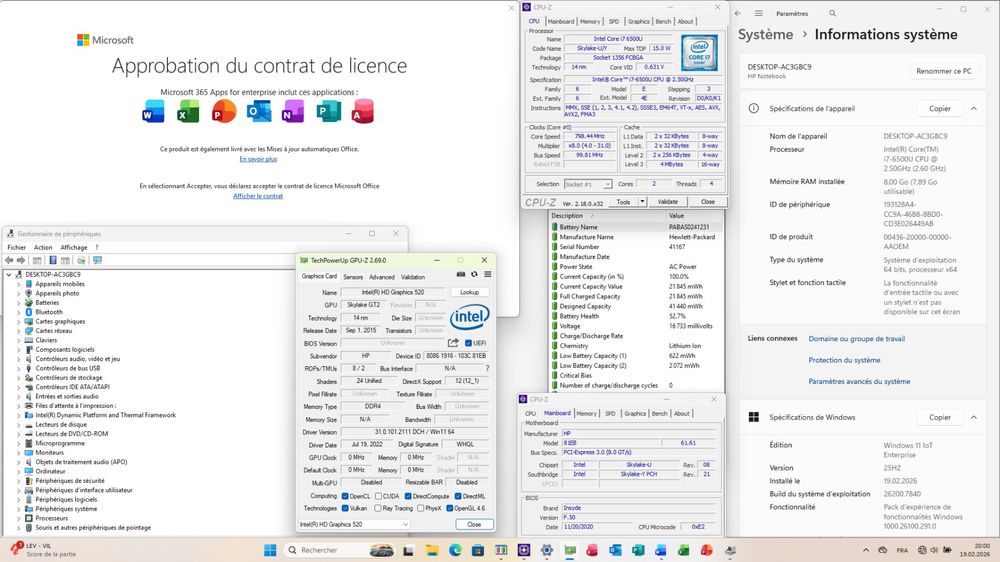The height and width of the screenshot is (562, 1000).
Task: Toggle the CUDA checkbox
Action: point(378,496)
